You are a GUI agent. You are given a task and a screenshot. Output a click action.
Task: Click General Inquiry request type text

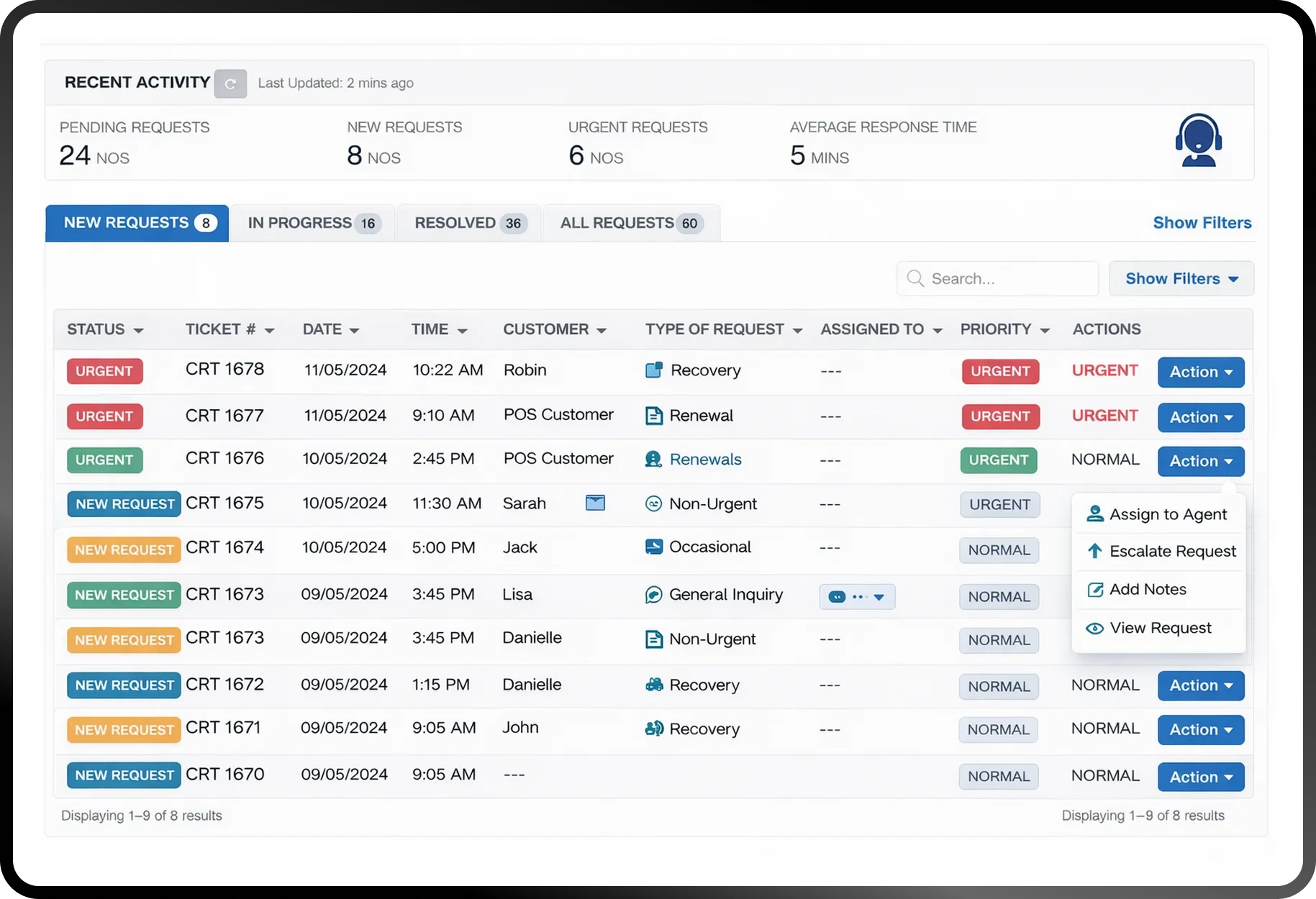[726, 595]
